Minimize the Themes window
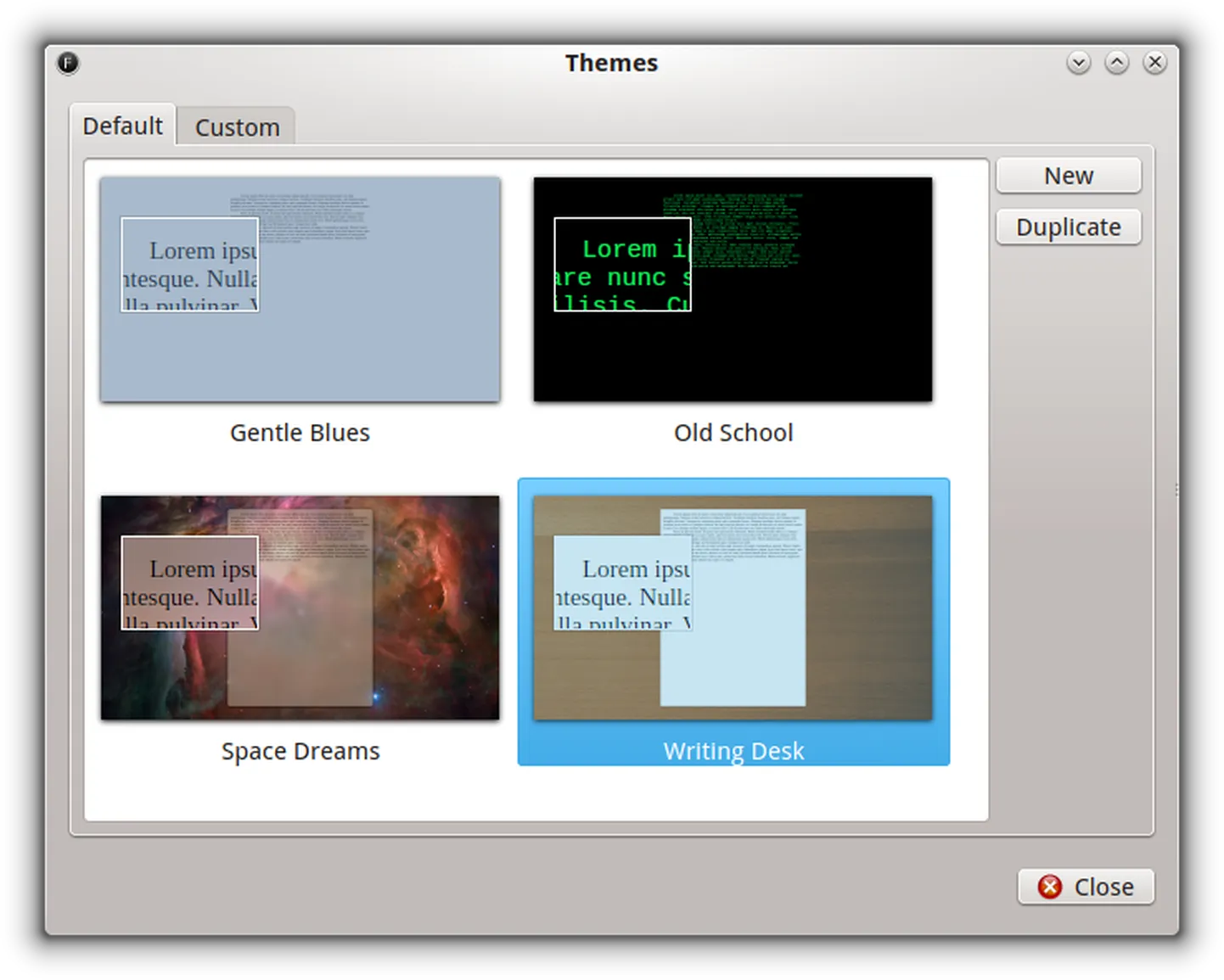This screenshot has height=980, width=1224. [x=1079, y=63]
